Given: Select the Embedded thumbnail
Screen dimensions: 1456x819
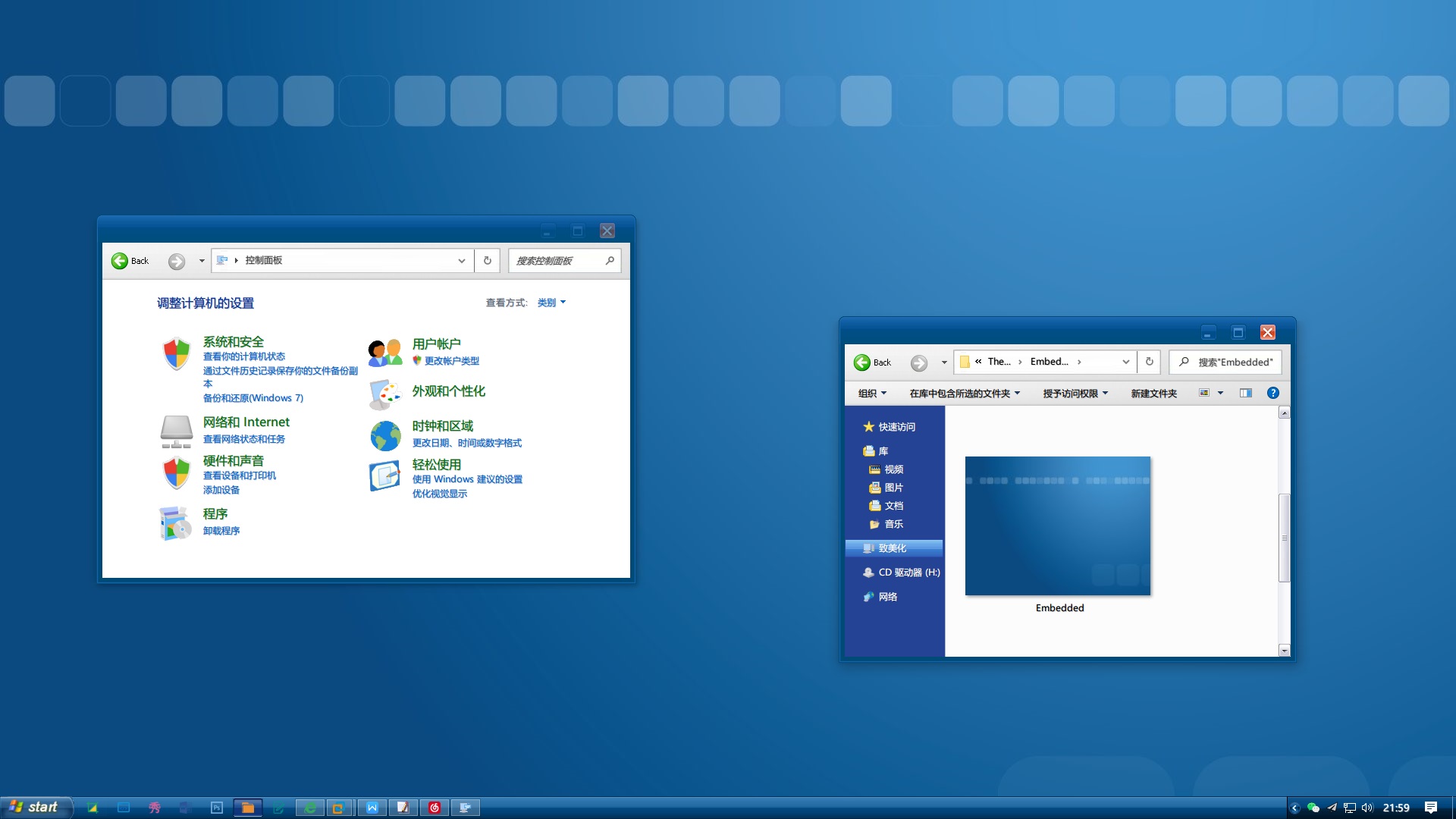Looking at the screenshot, I should point(1057,526).
